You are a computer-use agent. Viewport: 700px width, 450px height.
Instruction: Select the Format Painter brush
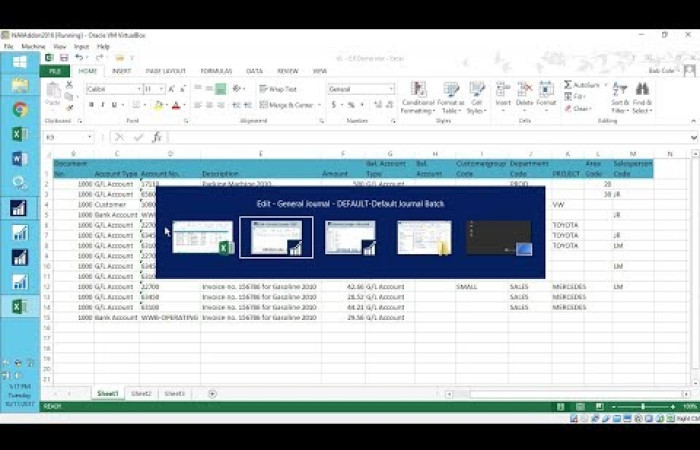coord(69,108)
